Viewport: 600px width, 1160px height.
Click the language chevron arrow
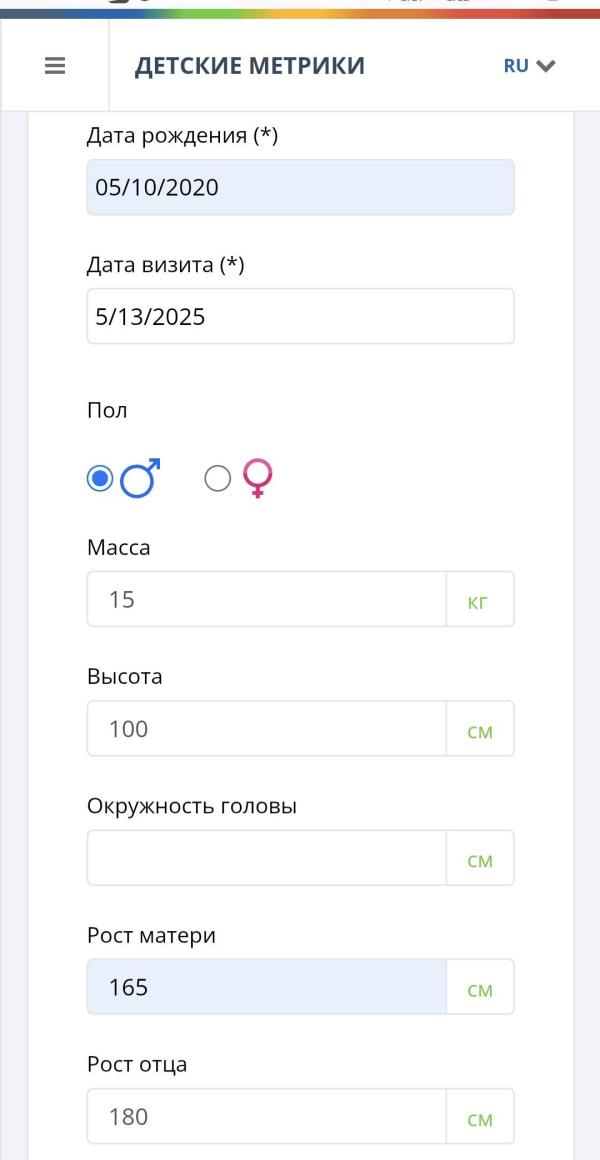click(x=545, y=67)
